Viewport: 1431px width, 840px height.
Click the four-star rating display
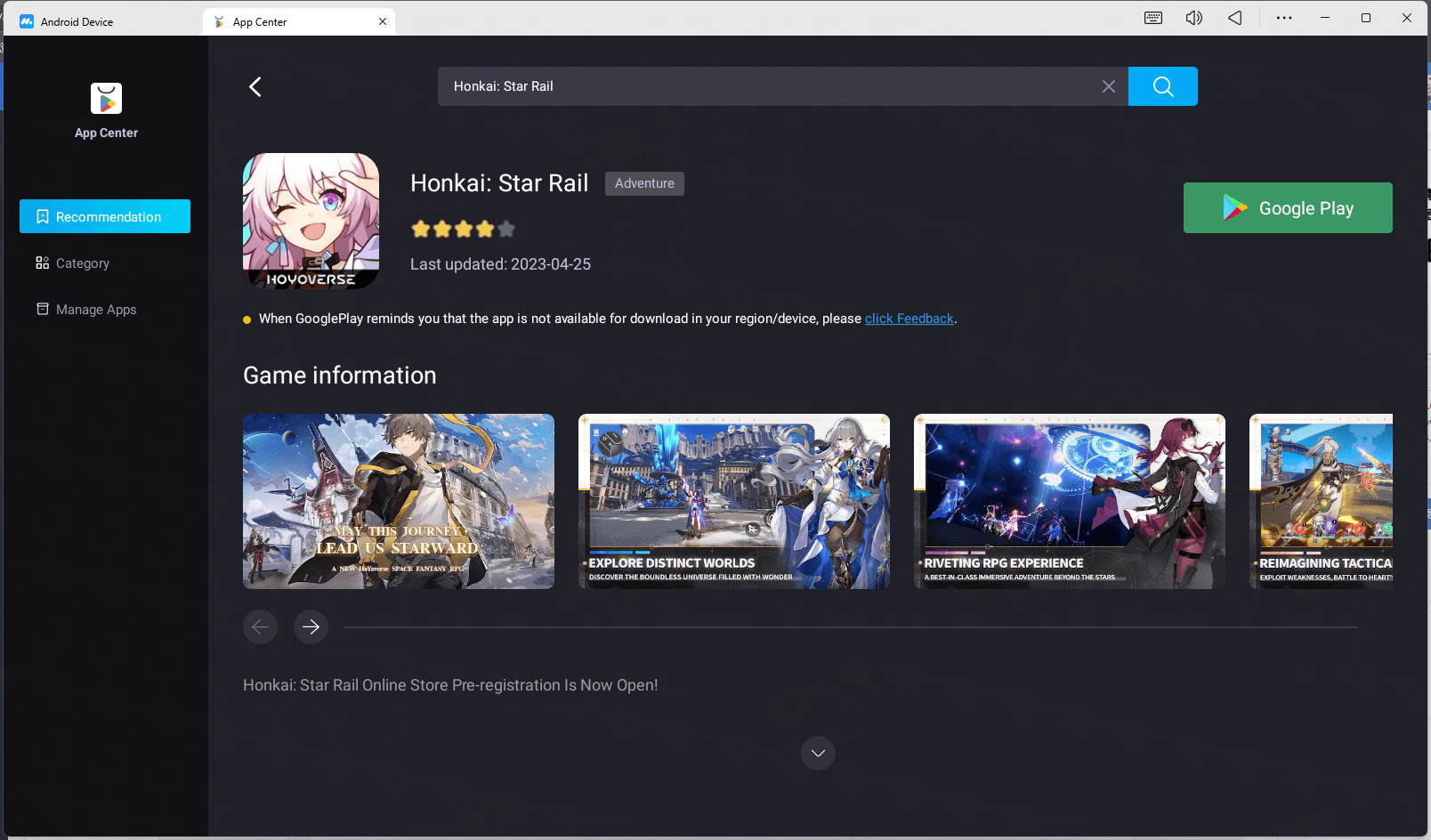(x=463, y=230)
